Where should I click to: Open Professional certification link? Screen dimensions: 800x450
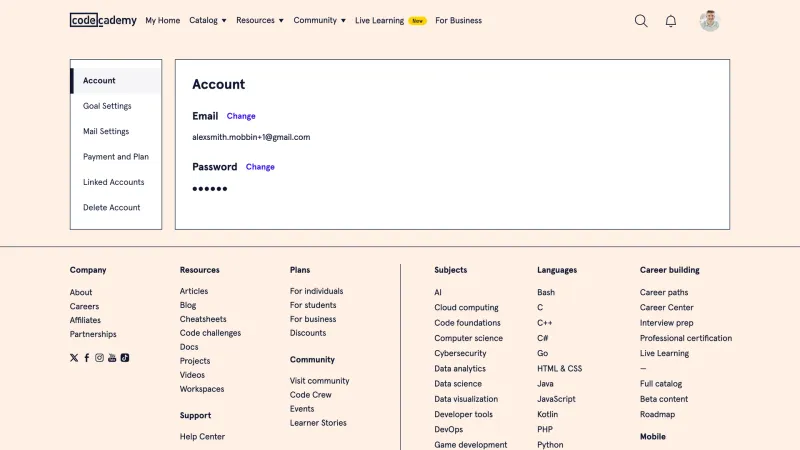click(x=686, y=338)
